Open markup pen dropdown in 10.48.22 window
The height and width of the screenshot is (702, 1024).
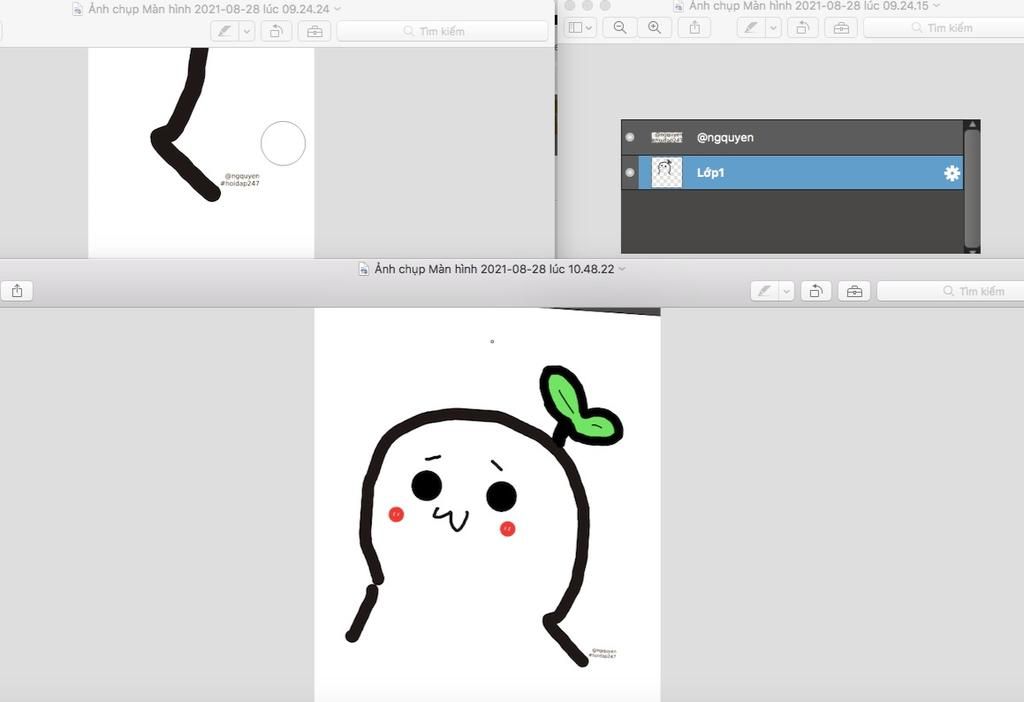(787, 291)
